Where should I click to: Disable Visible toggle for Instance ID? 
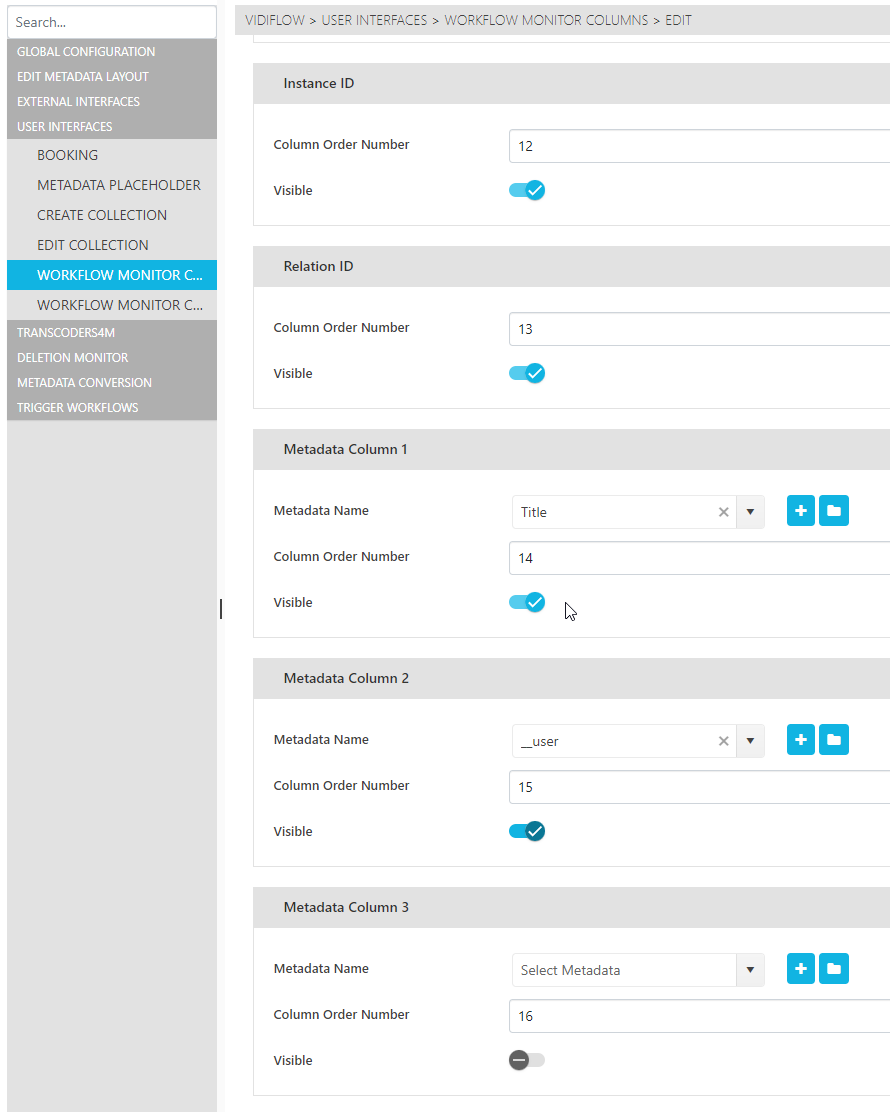coord(527,190)
